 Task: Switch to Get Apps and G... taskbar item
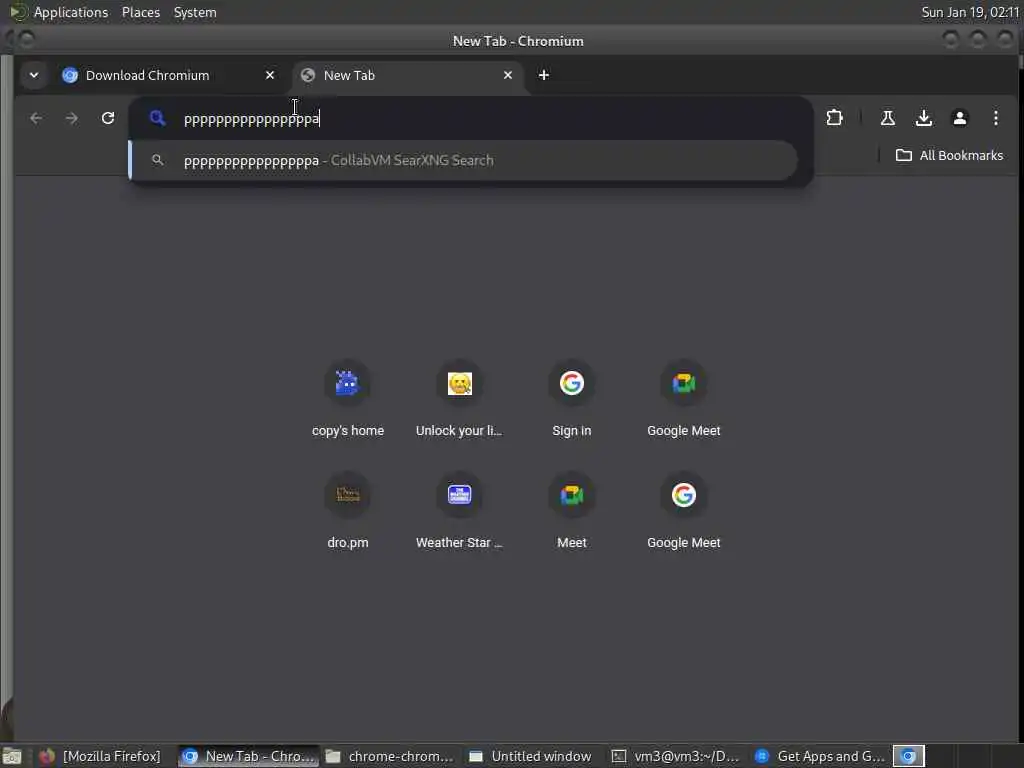[x=820, y=756]
